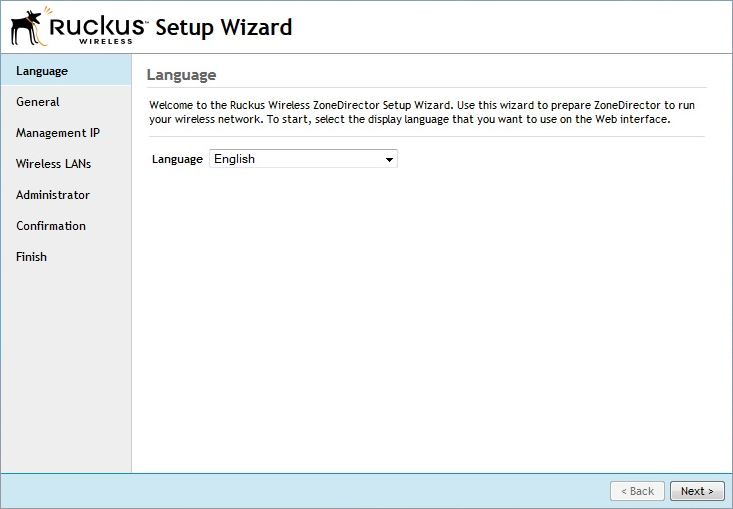
Task: Open the Management IP step
Action: pos(66,133)
